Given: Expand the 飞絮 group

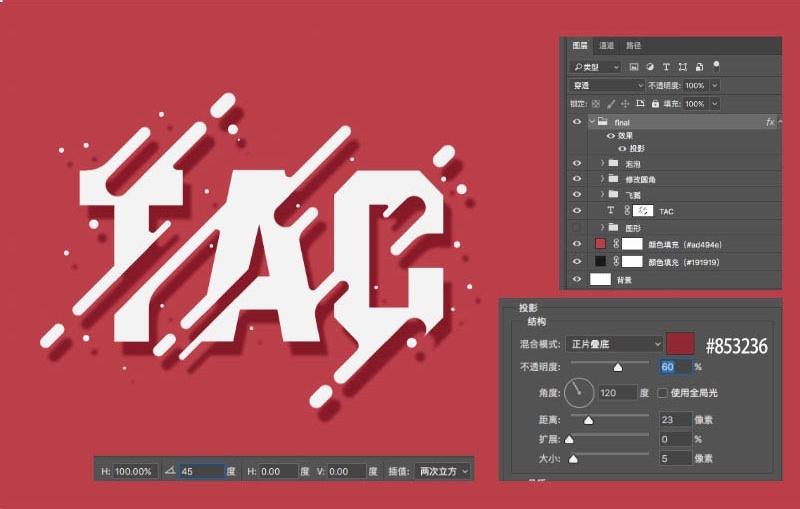Looking at the screenshot, I should click(603, 194).
